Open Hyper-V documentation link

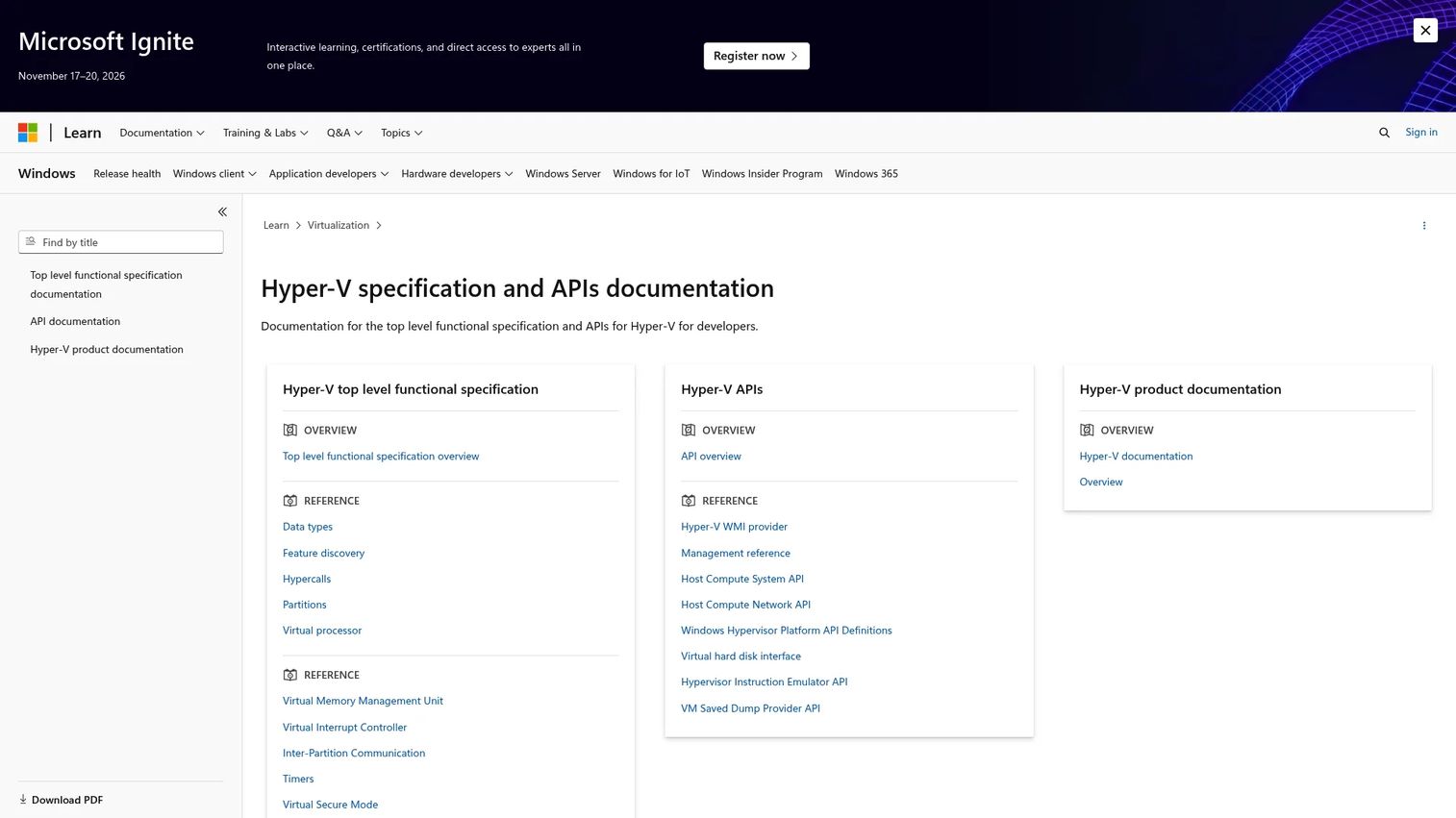(x=1136, y=457)
